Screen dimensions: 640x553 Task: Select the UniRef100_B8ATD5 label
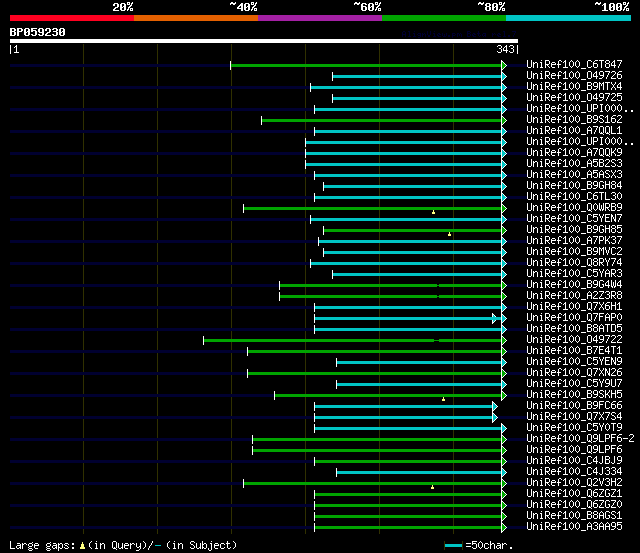(x=574, y=329)
